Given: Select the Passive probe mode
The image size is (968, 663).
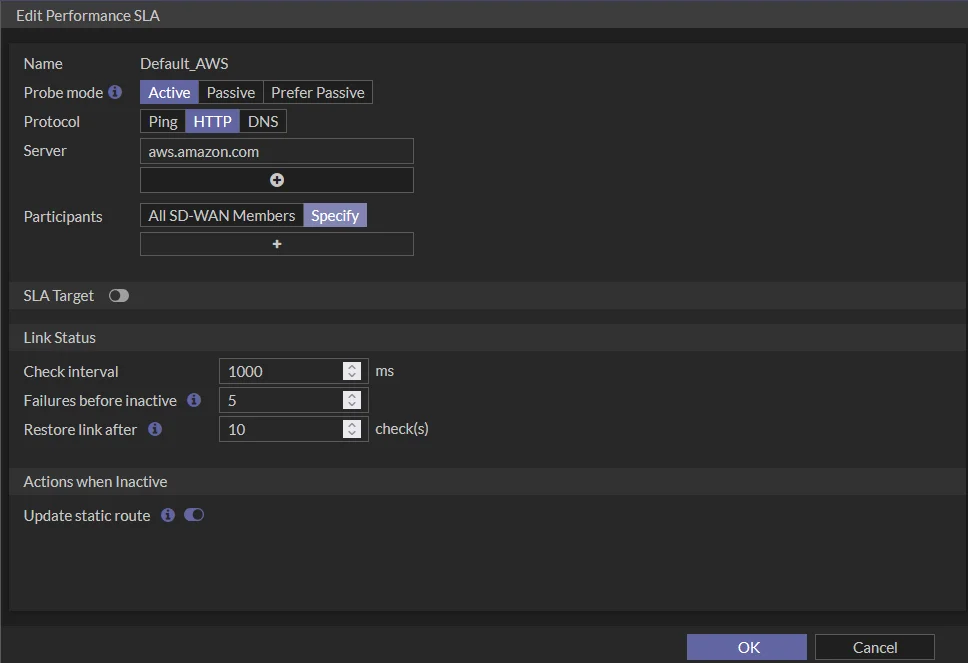Looking at the screenshot, I should [231, 92].
